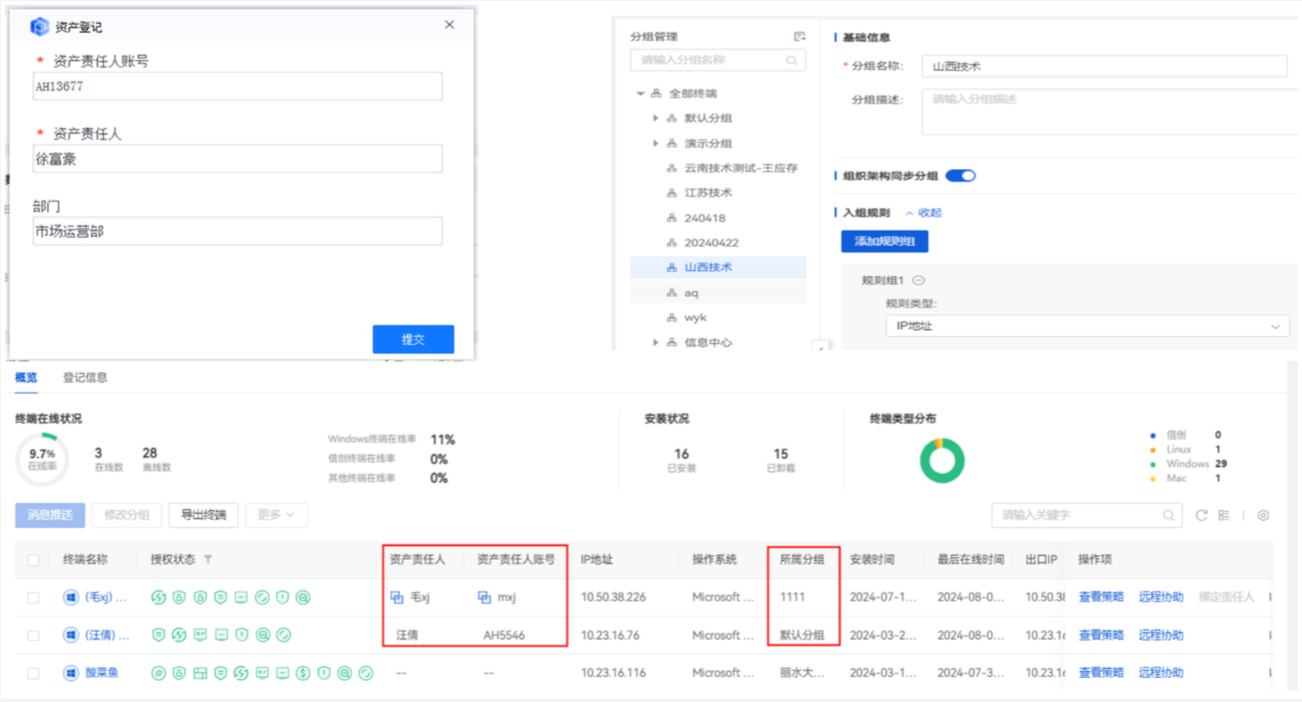Click the Windows icon beside 酸菜鱼 terminal
Screen dimensions: 1302x702
coord(71,673)
